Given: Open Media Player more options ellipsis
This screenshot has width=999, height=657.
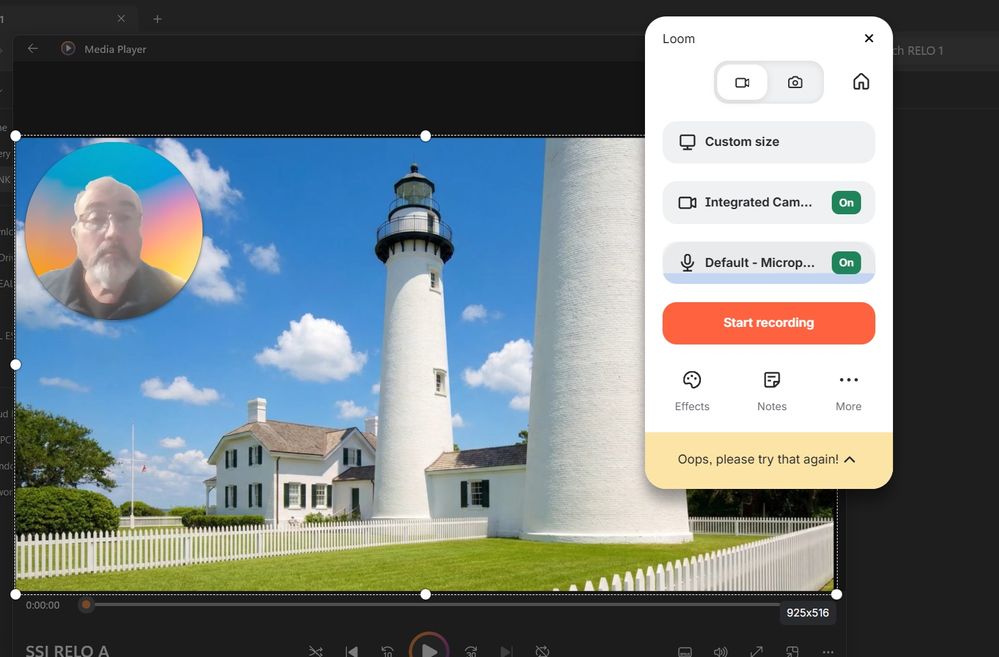Looking at the screenshot, I should pyautogui.click(x=828, y=651).
